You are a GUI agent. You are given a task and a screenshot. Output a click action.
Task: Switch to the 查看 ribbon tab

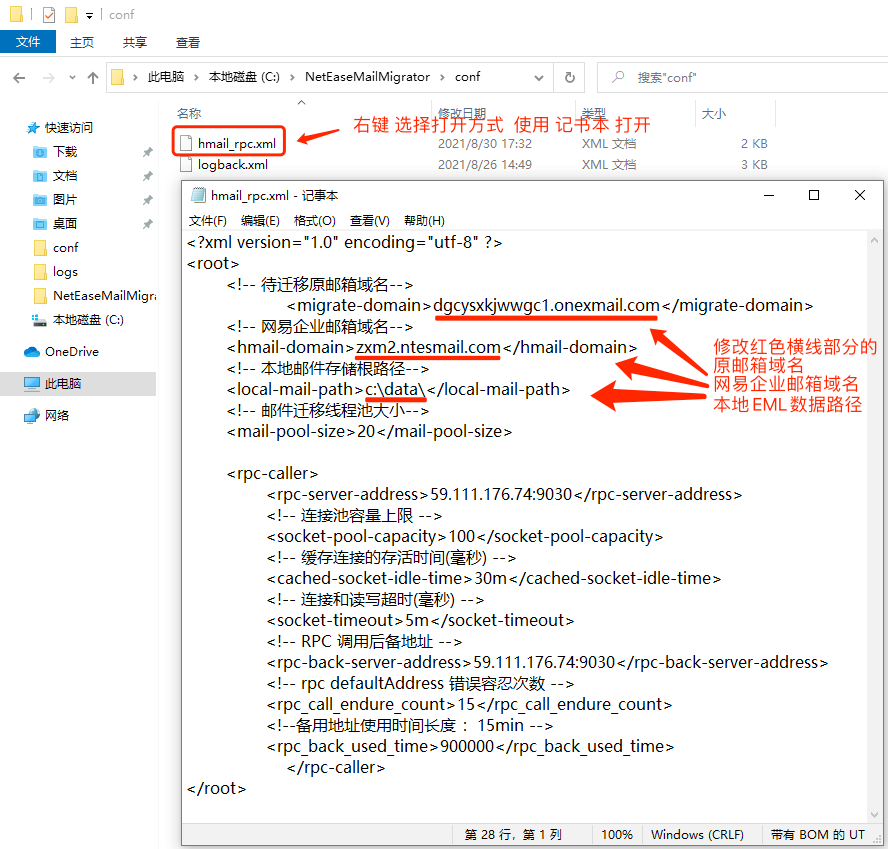(188, 42)
